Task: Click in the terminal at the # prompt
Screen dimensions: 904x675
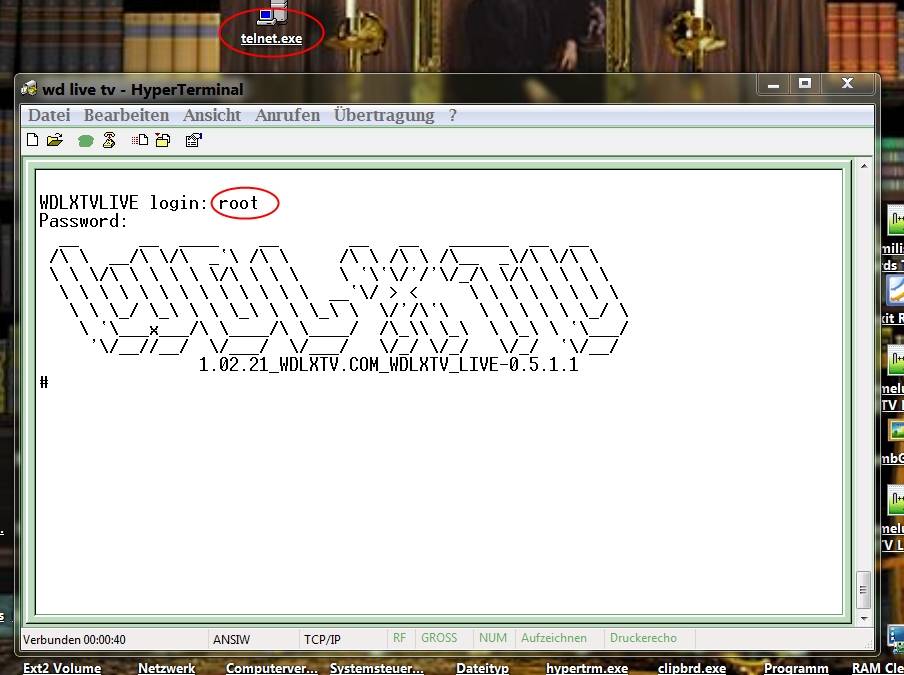Action: click(44, 382)
